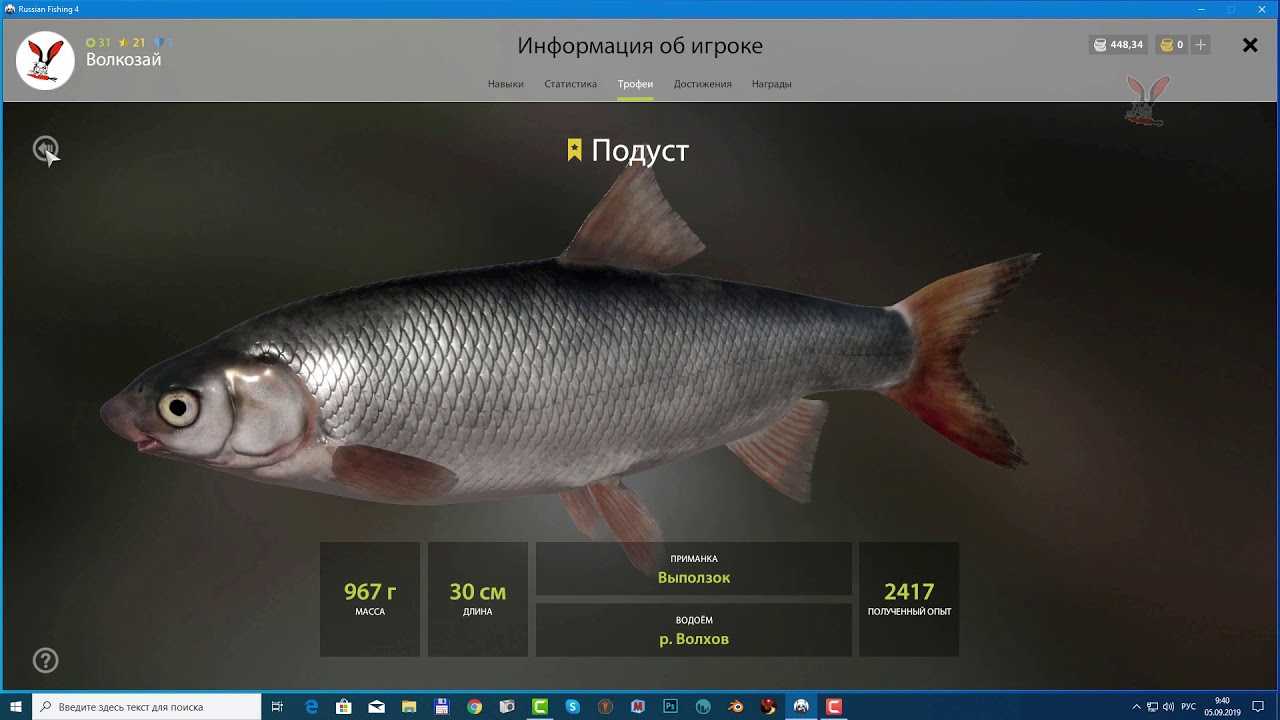Open Blender from the taskbar
The width and height of the screenshot is (1280, 720).
click(x=736, y=706)
